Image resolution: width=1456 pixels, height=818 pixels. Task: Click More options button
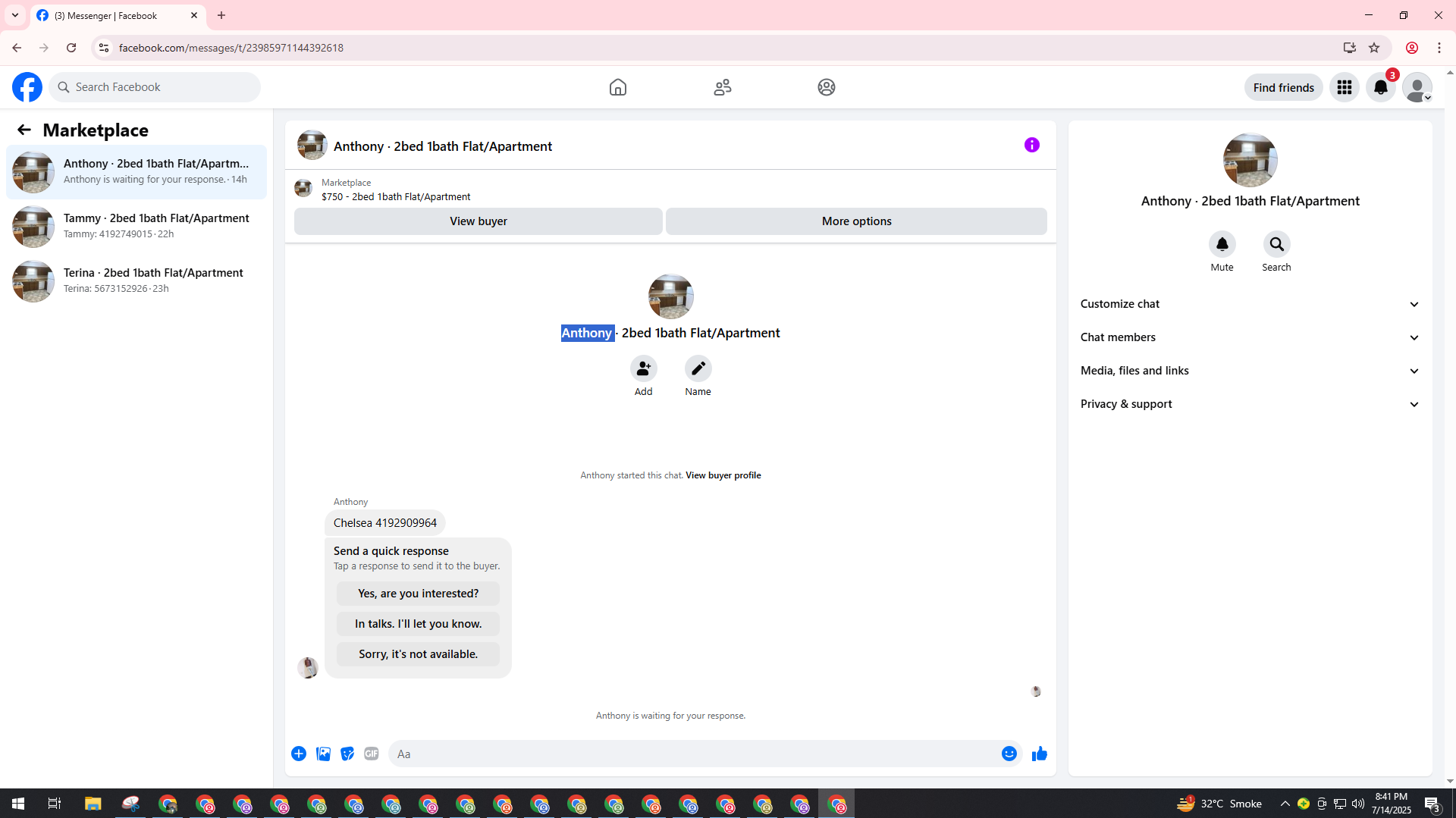856,221
